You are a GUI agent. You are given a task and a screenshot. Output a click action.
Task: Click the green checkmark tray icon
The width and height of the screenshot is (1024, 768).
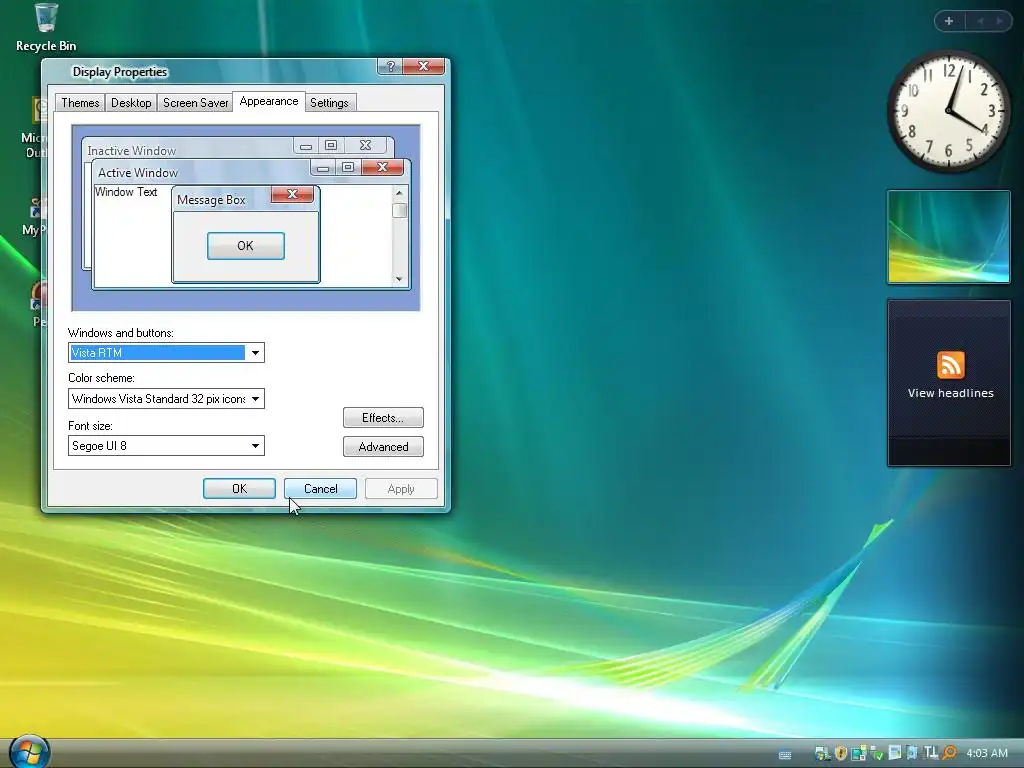876,753
